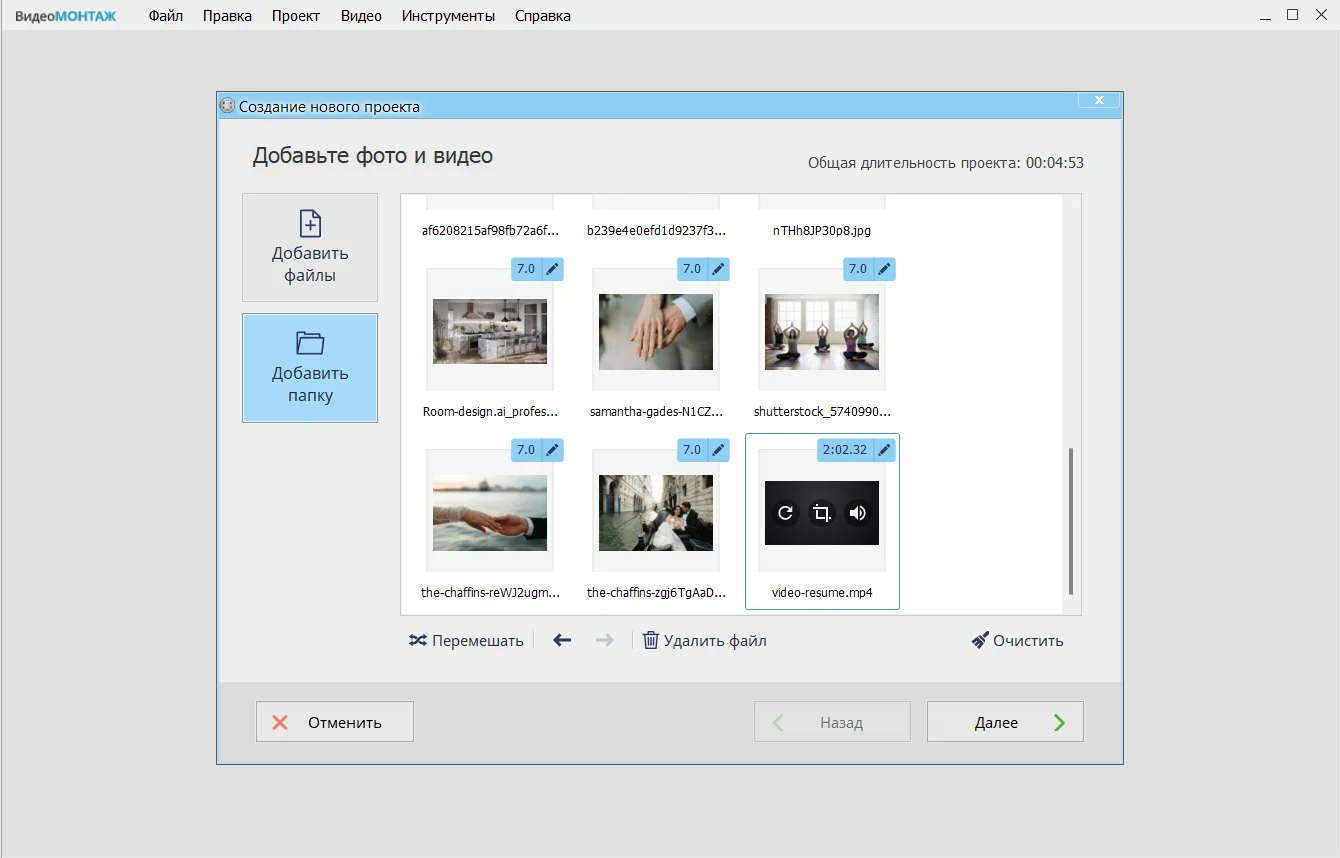The image size is (1340, 858).
Task: Edit video-resume.mp4 using pencil icon
Action: [884, 450]
